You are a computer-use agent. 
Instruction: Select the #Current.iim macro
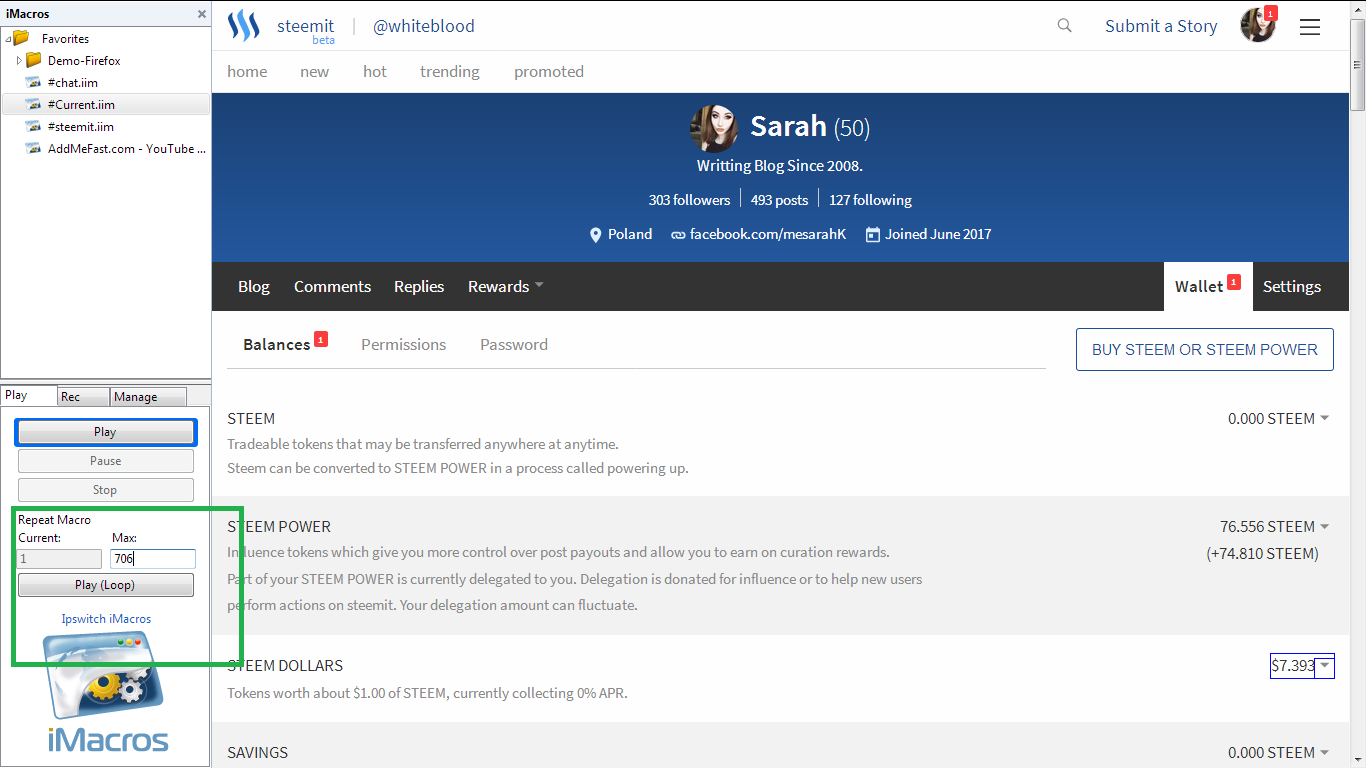point(106,104)
